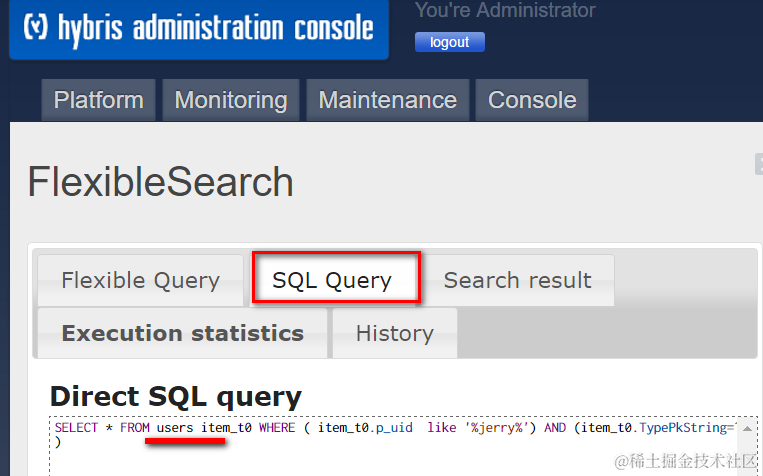Open the Console menu

pyautogui.click(x=532, y=100)
